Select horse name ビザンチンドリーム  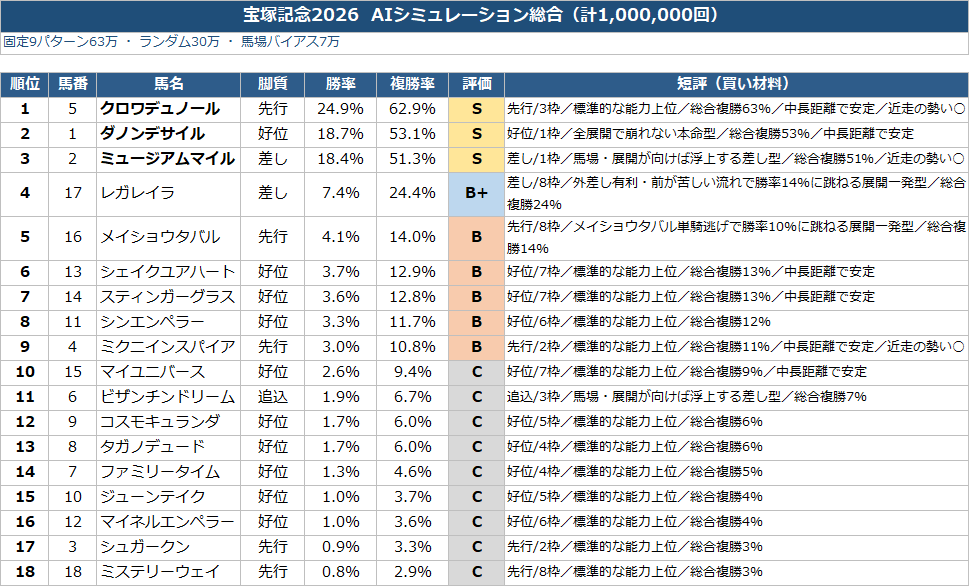(167, 397)
